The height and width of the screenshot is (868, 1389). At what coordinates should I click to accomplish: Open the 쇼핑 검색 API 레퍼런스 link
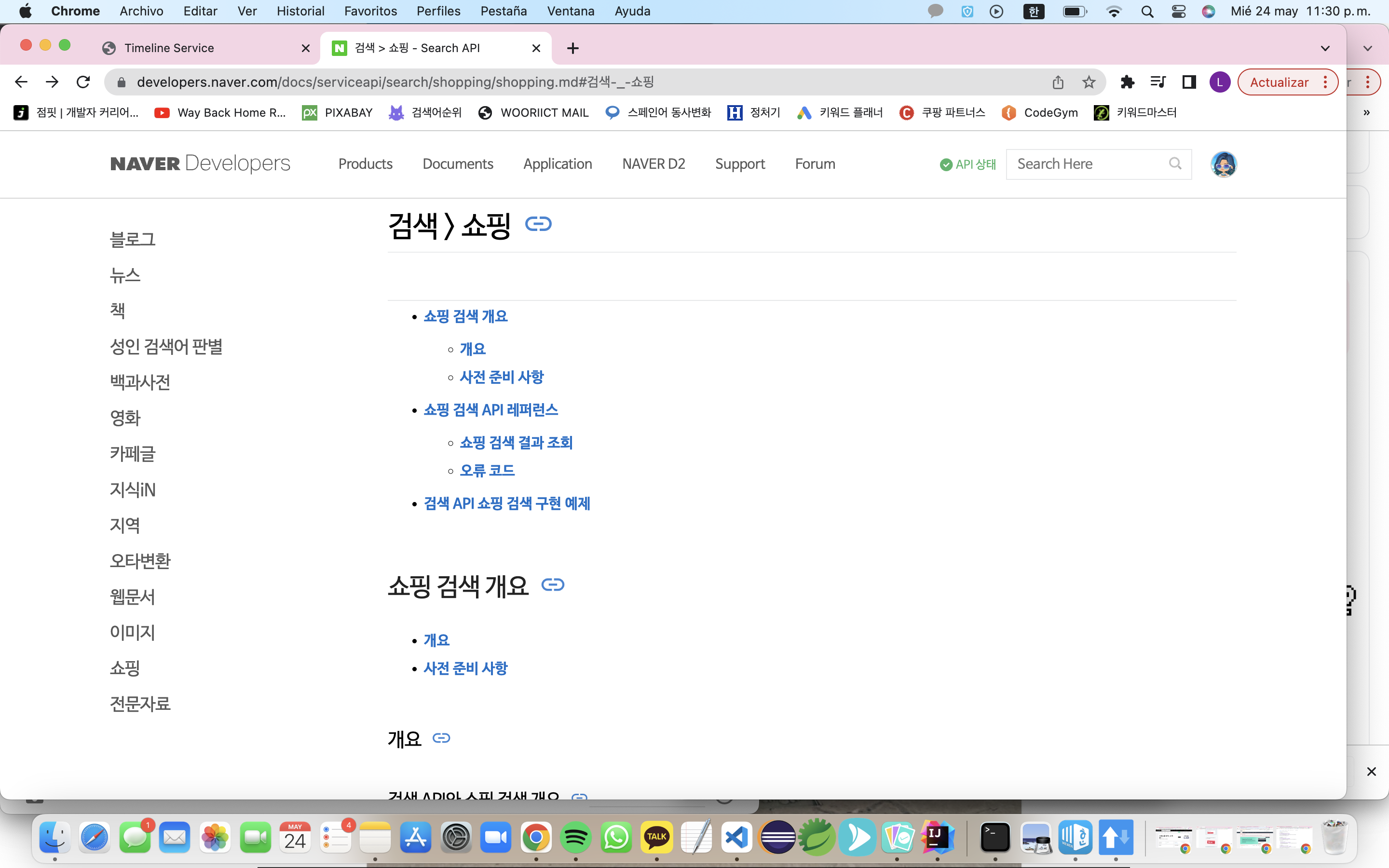[x=491, y=410]
